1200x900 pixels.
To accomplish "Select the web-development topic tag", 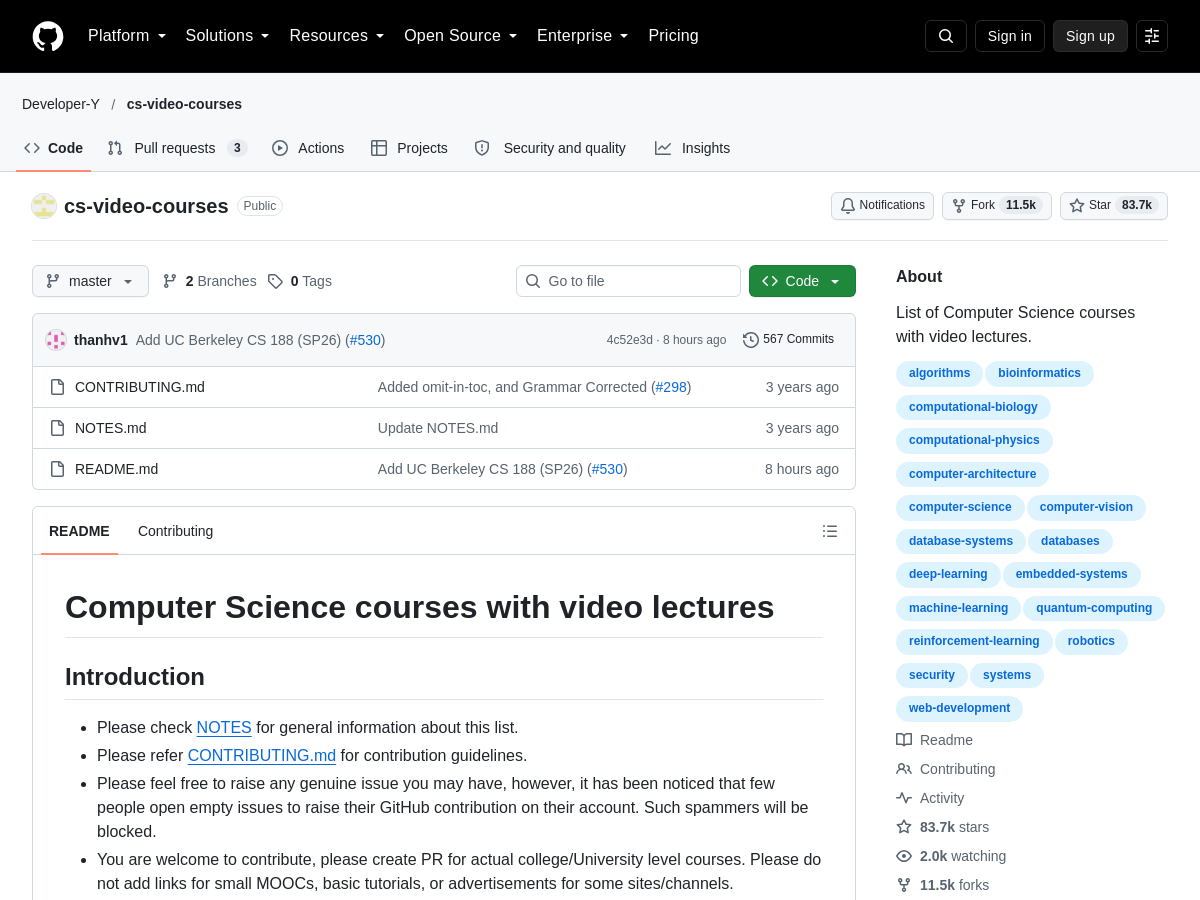I will [959, 709].
